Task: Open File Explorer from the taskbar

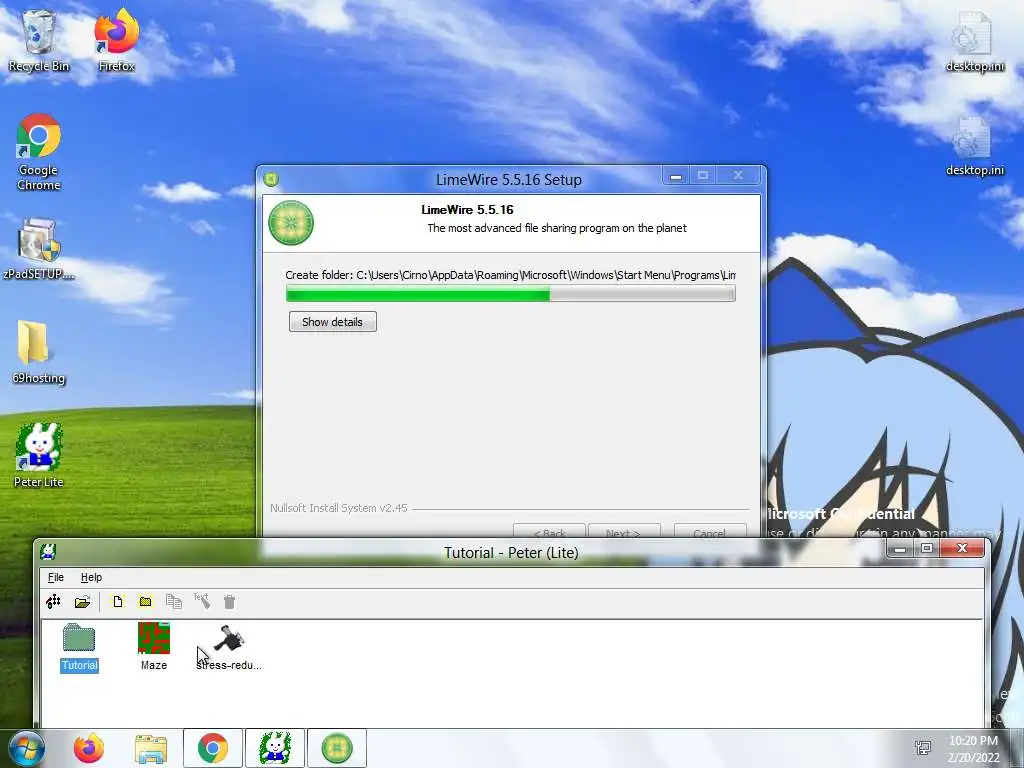Action: [x=151, y=748]
